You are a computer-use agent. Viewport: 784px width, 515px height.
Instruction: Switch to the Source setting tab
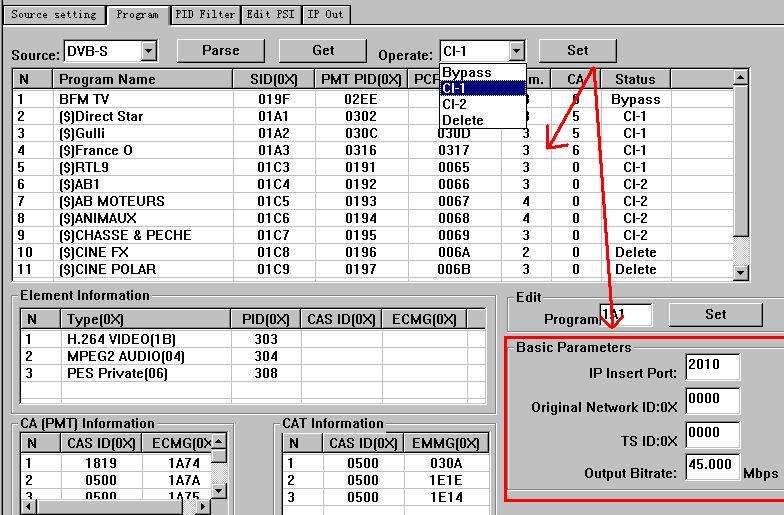[x=54, y=14]
